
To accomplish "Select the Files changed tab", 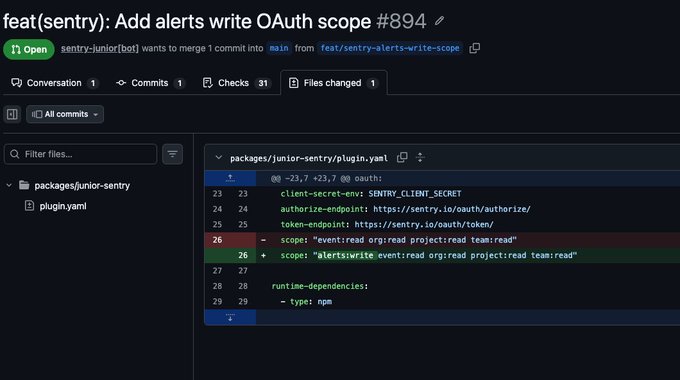I will [334, 83].
